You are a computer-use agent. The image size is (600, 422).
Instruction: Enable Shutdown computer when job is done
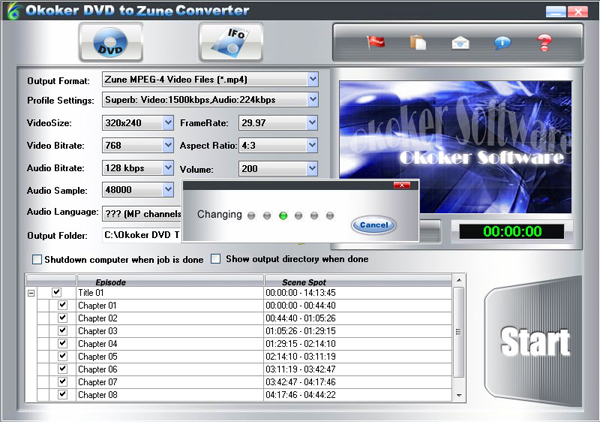pyautogui.click(x=37, y=259)
